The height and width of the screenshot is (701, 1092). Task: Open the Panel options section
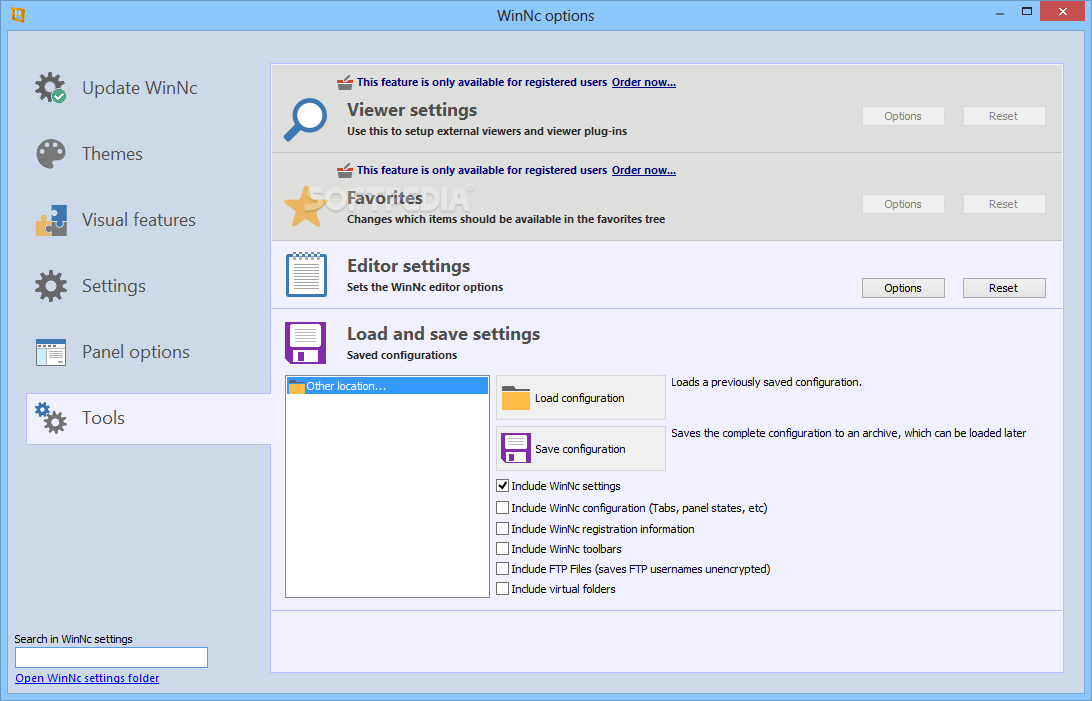tap(136, 352)
